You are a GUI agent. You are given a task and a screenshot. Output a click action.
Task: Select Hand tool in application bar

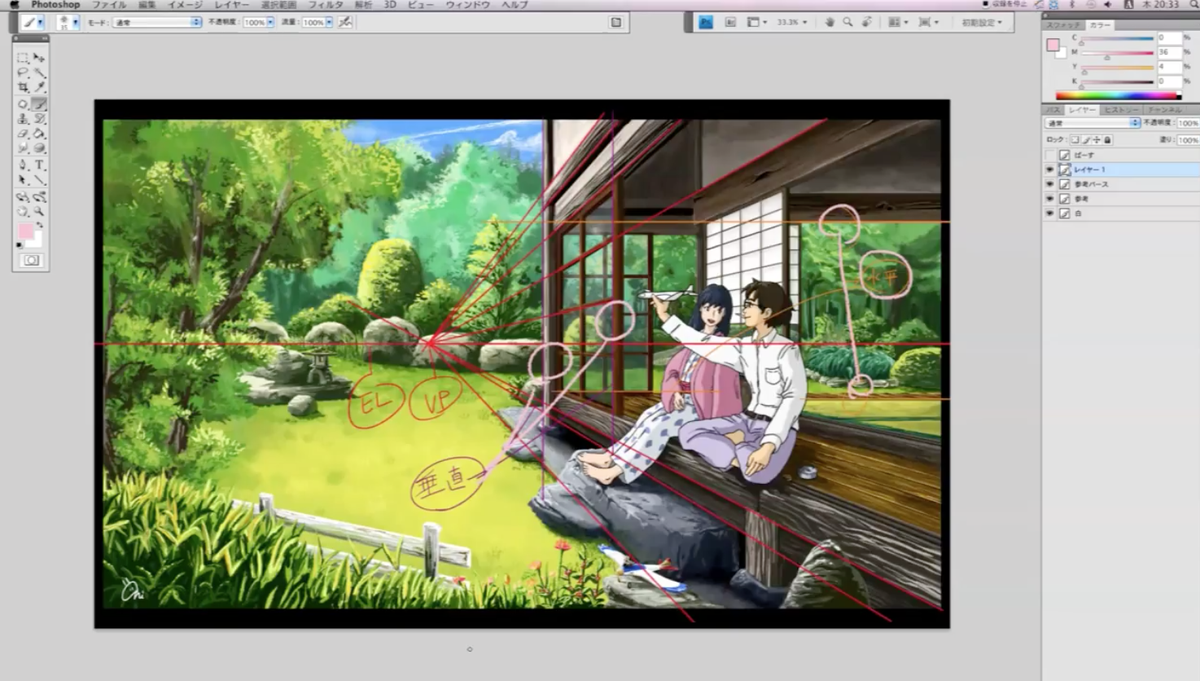point(829,22)
